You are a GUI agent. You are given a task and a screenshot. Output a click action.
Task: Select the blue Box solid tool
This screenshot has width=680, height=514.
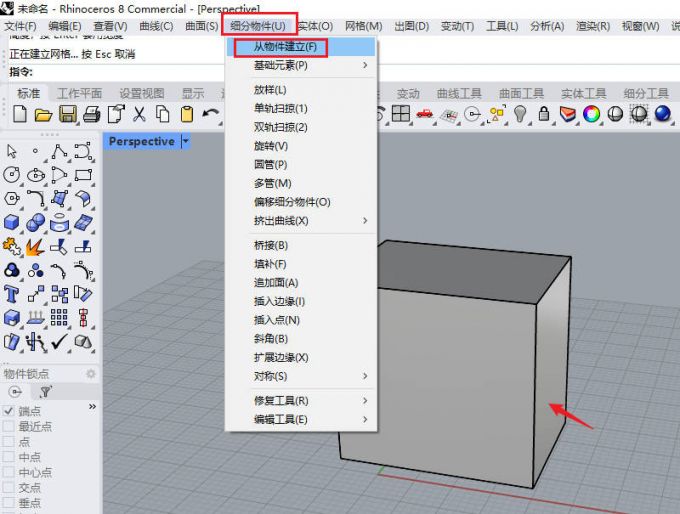[12, 223]
